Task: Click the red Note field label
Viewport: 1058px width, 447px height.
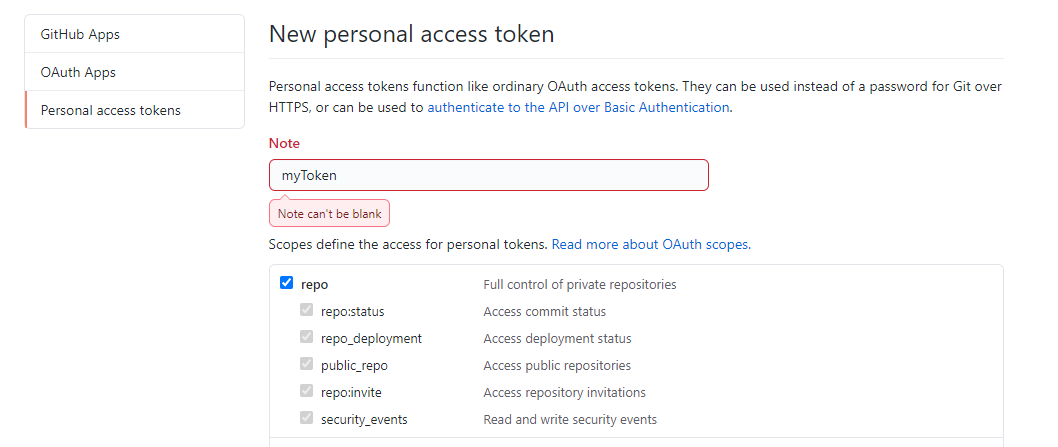Action: pos(284,143)
